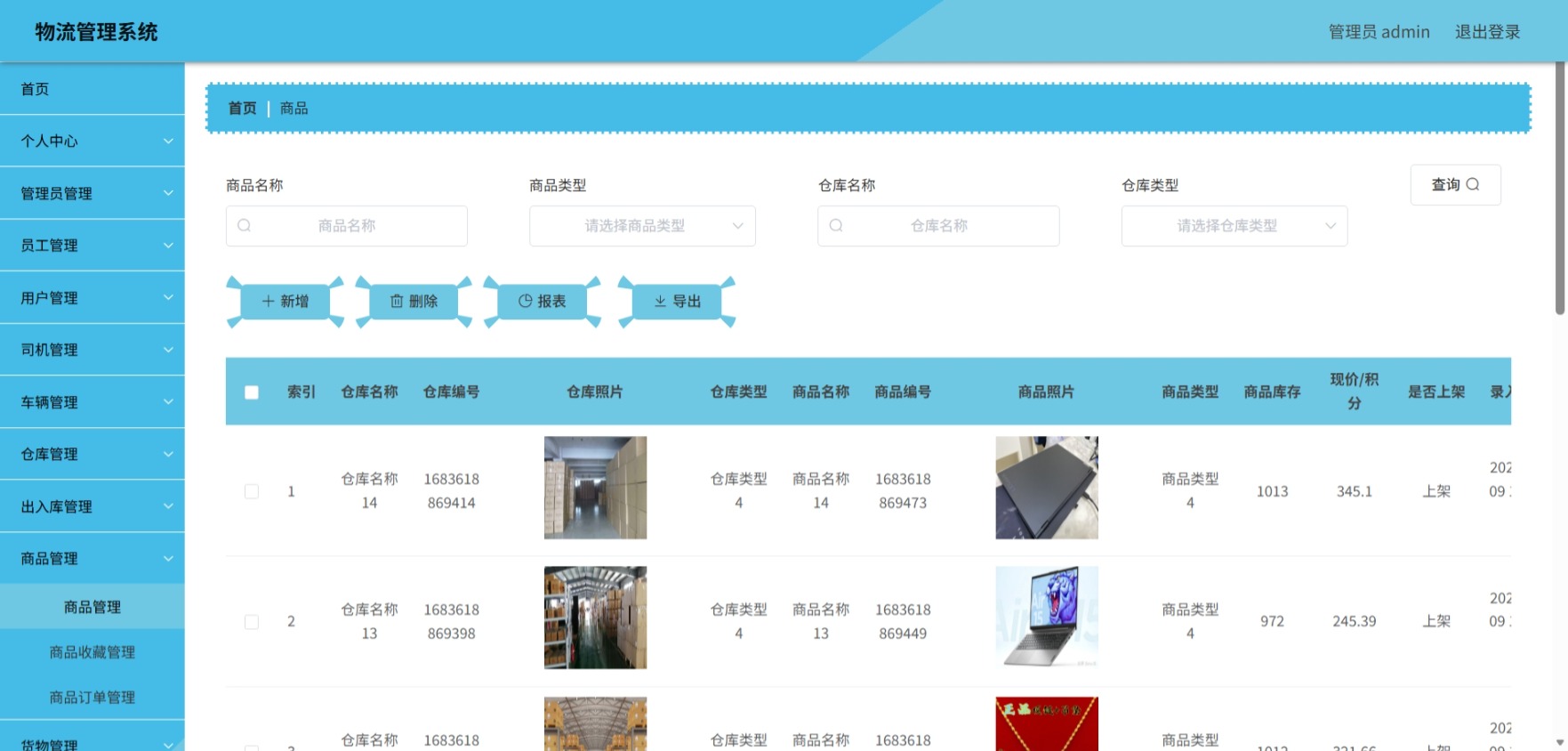The width and height of the screenshot is (1568, 751).
Task: Click price value 345.1
Action: coord(1354,491)
